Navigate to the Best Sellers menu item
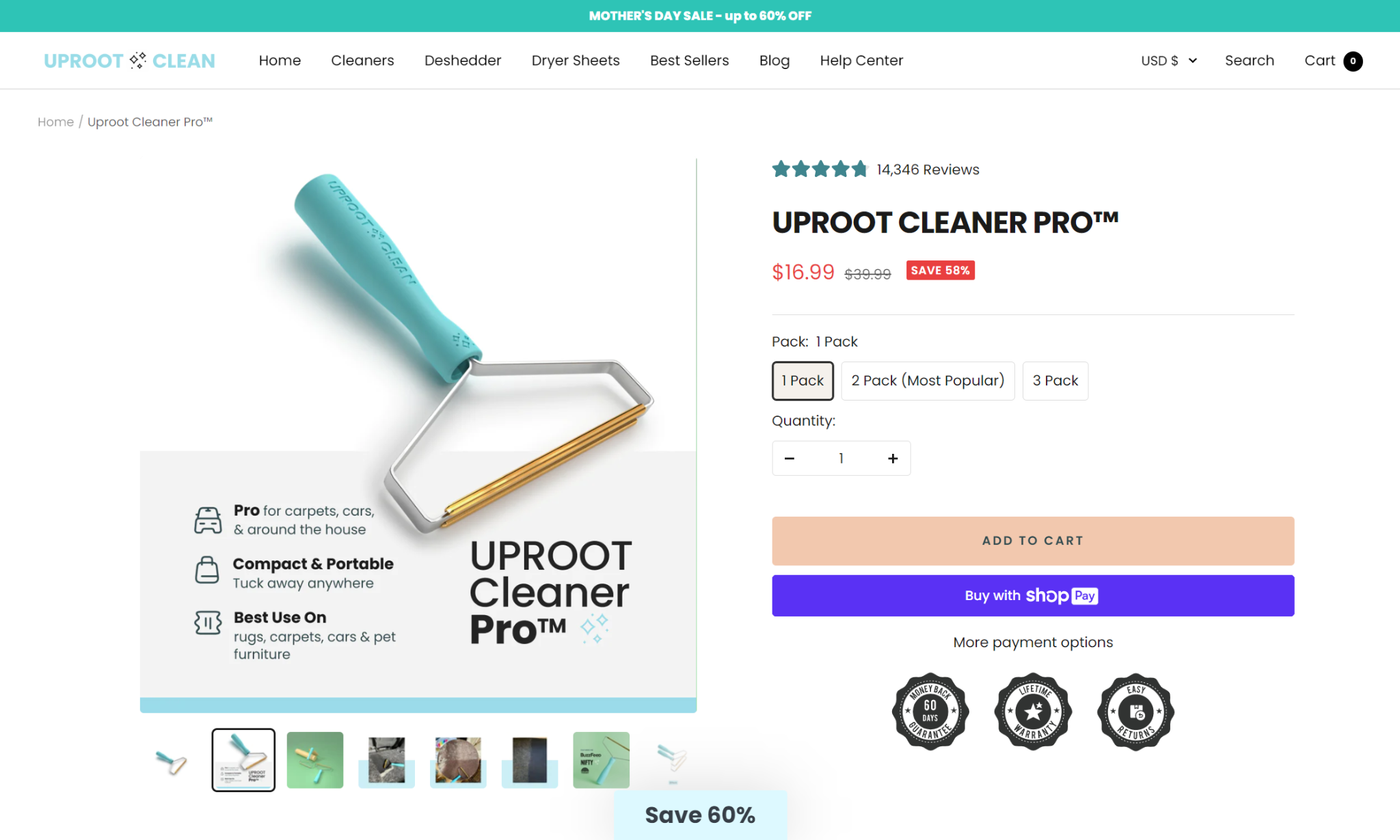 pyautogui.click(x=689, y=60)
